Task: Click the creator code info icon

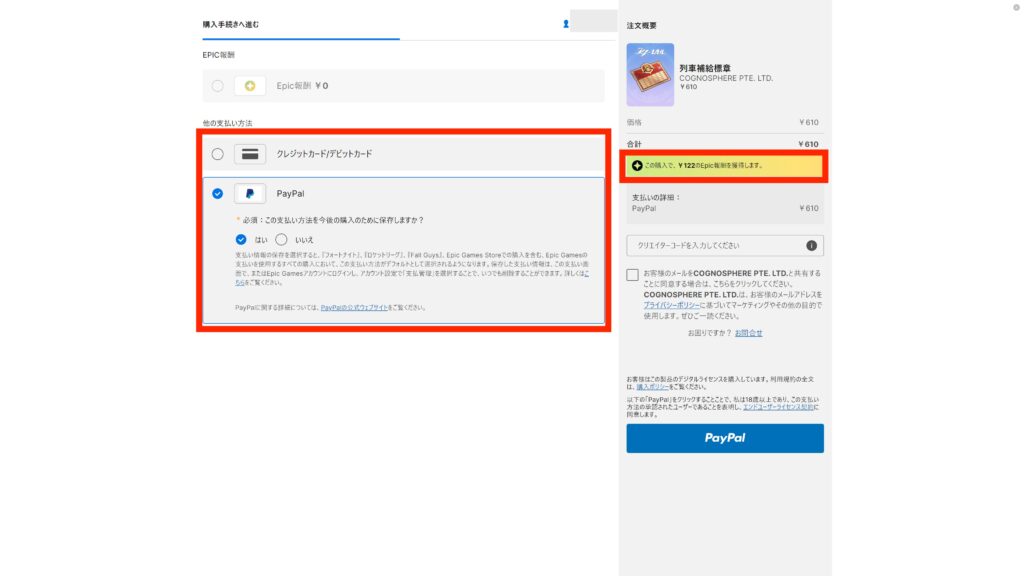Action: pyautogui.click(x=811, y=246)
